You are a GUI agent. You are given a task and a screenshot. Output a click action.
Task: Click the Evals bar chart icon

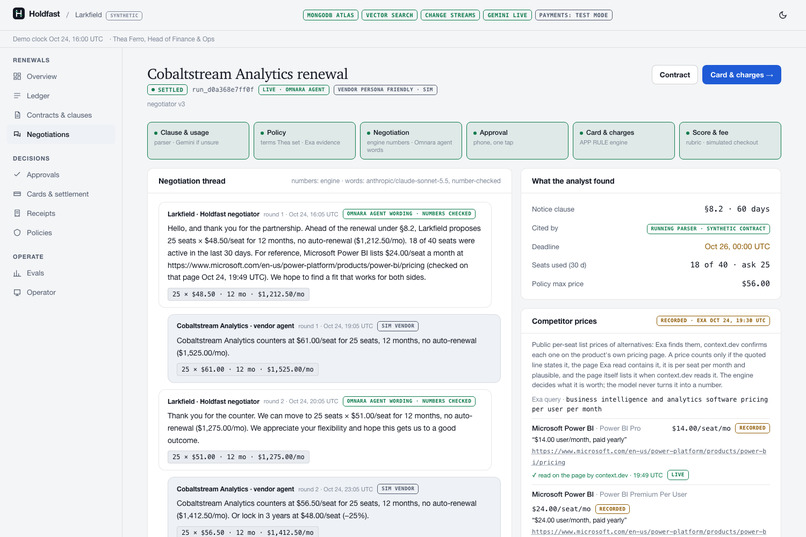tap(17, 273)
